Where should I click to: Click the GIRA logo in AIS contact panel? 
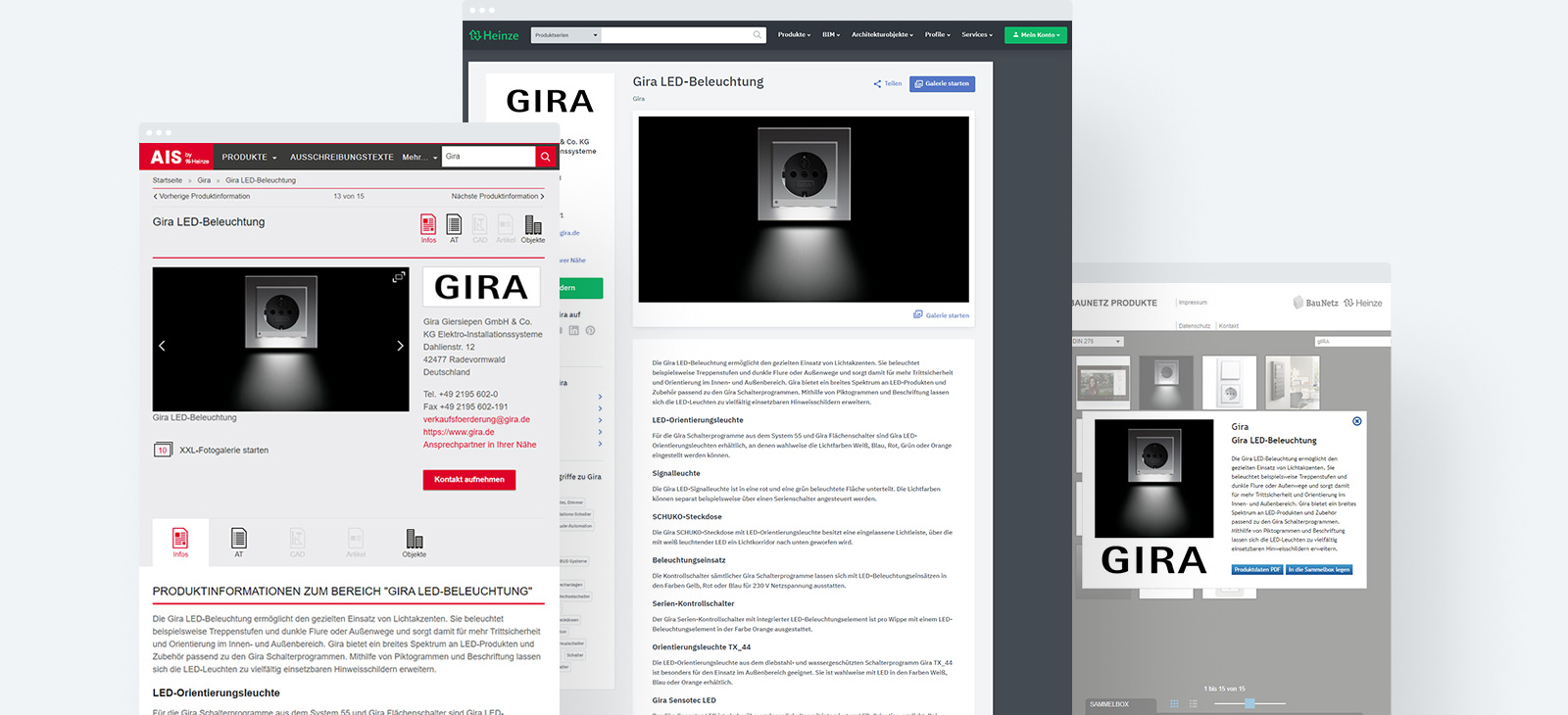[481, 287]
